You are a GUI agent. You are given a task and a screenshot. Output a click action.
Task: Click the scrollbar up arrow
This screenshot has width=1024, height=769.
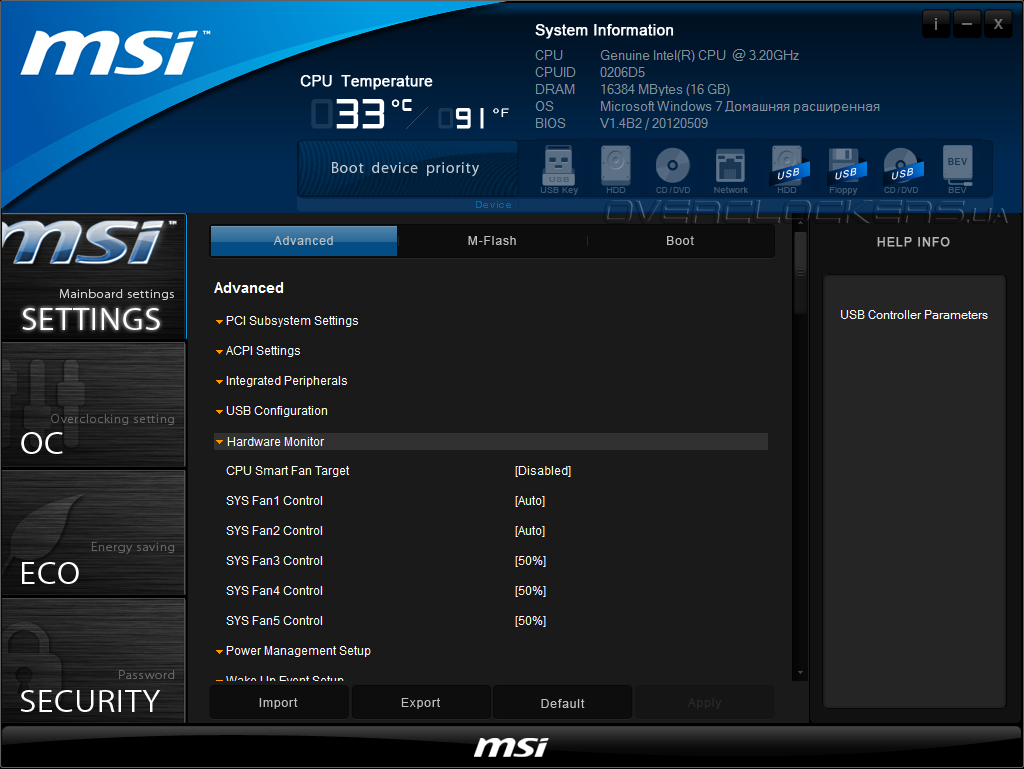click(800, 223)
